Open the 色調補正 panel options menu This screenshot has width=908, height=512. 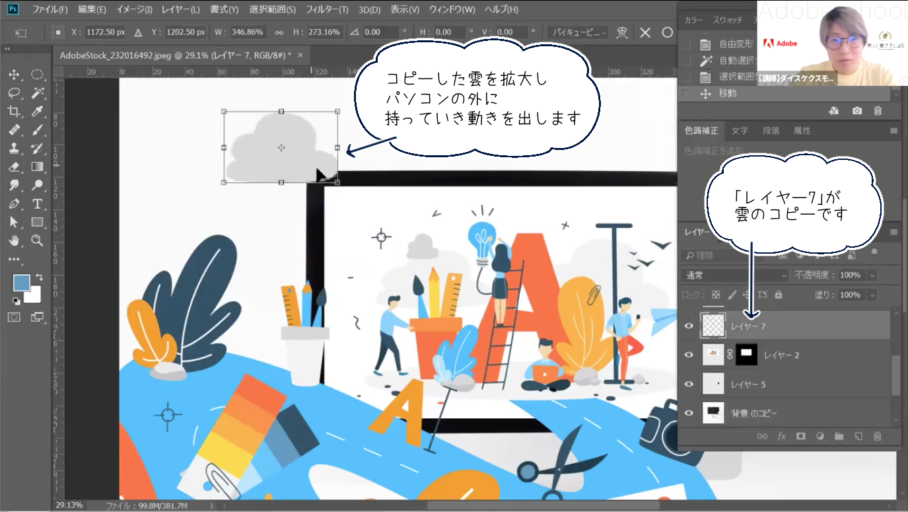[x=894, y=131]
